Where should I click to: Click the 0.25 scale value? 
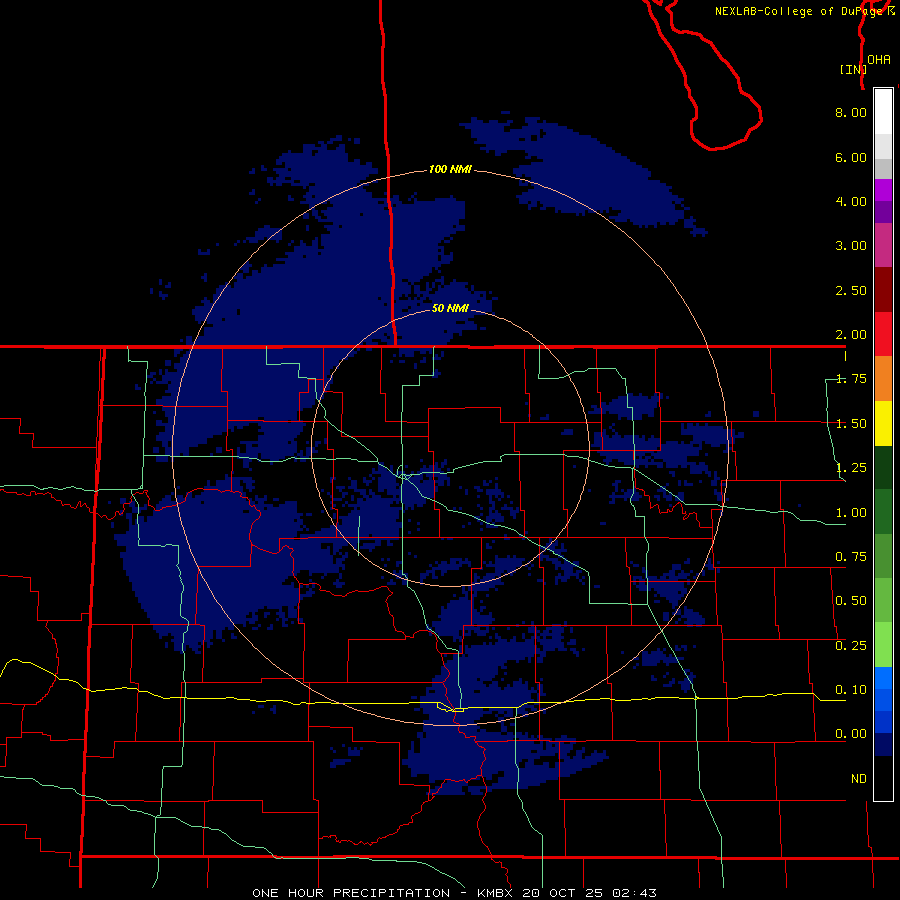(x=851, y=646)
